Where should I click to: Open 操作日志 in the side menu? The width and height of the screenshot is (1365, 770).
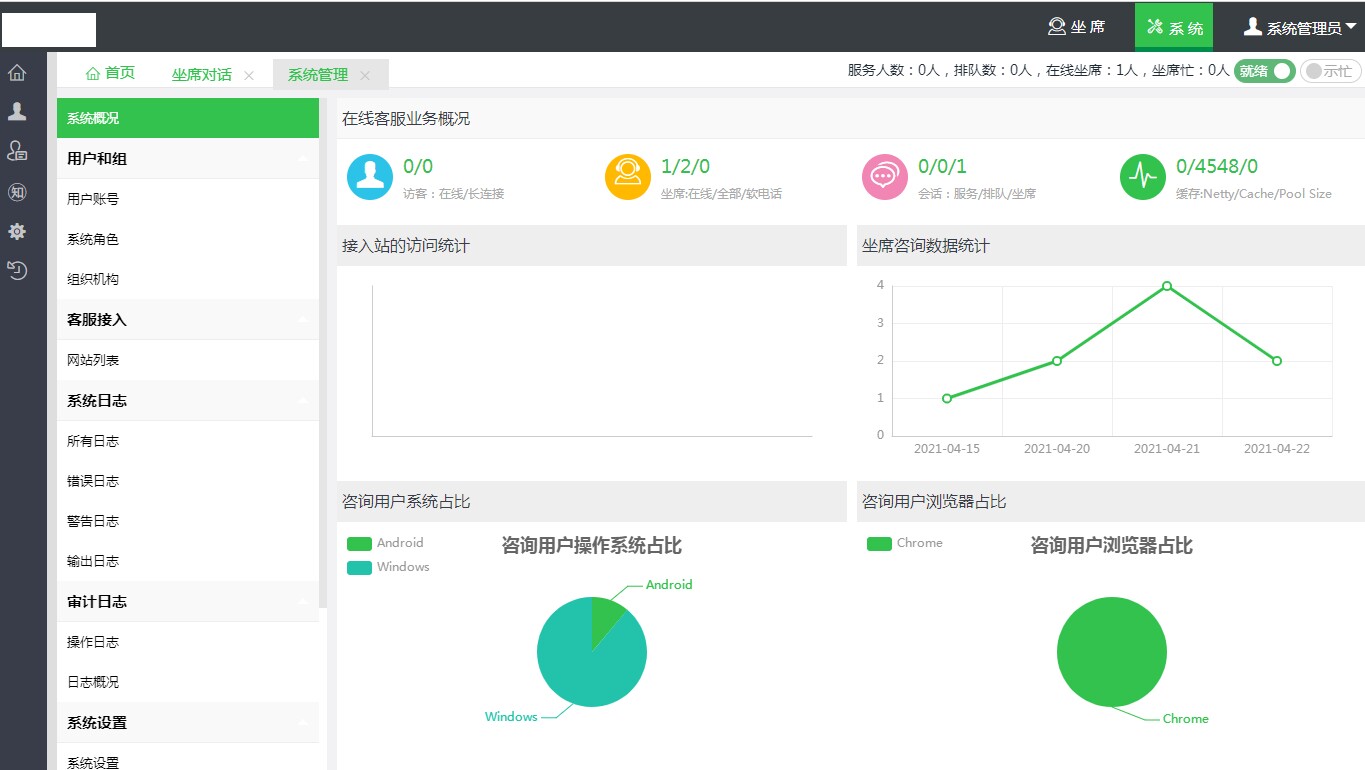(188, 642)
